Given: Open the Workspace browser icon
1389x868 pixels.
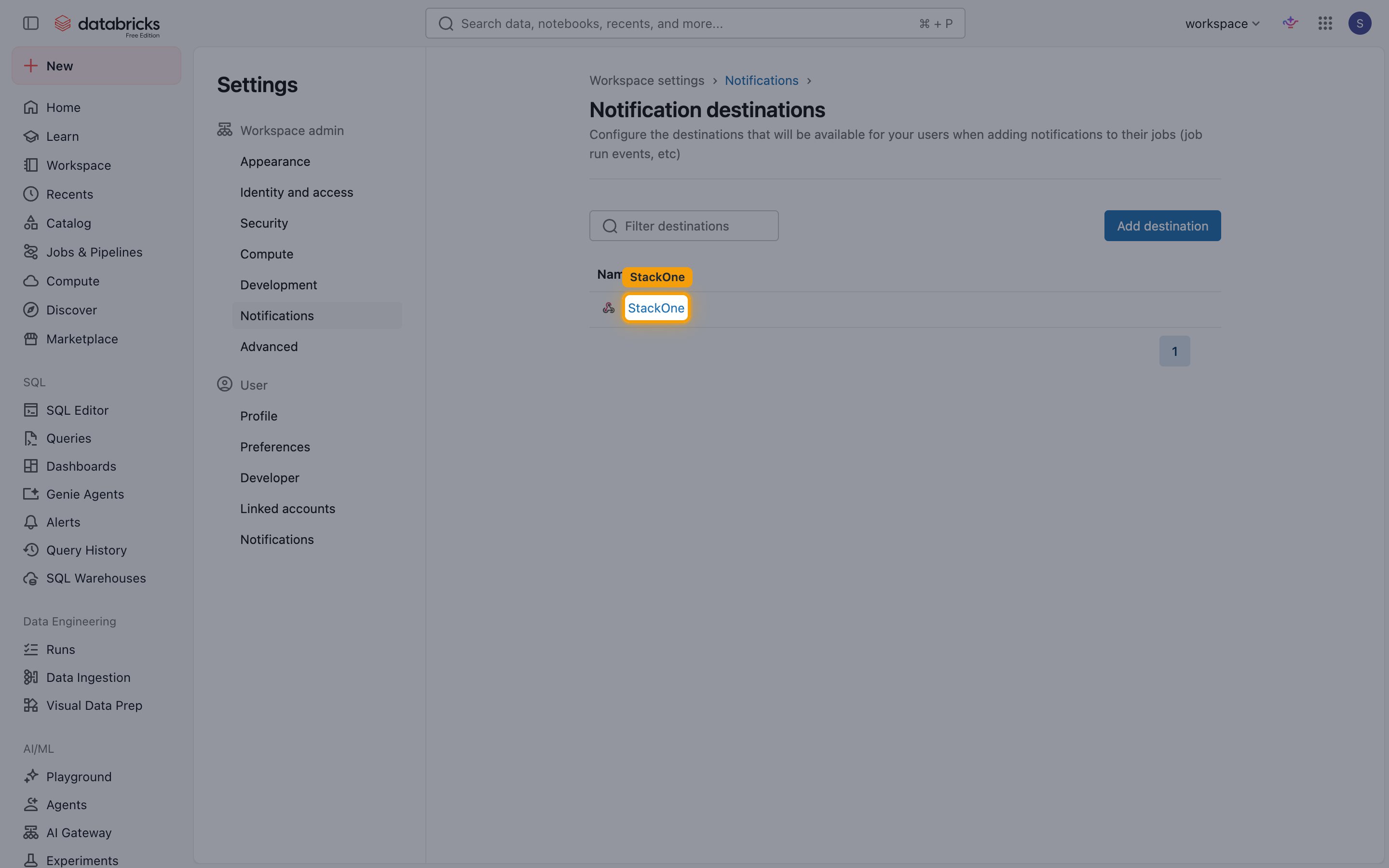Looking at the screenshot, I should (x=31, y=165).
